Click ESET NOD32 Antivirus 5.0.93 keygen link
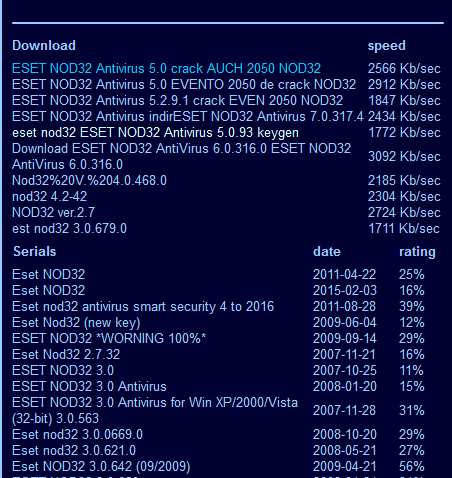 click(155, 132)
